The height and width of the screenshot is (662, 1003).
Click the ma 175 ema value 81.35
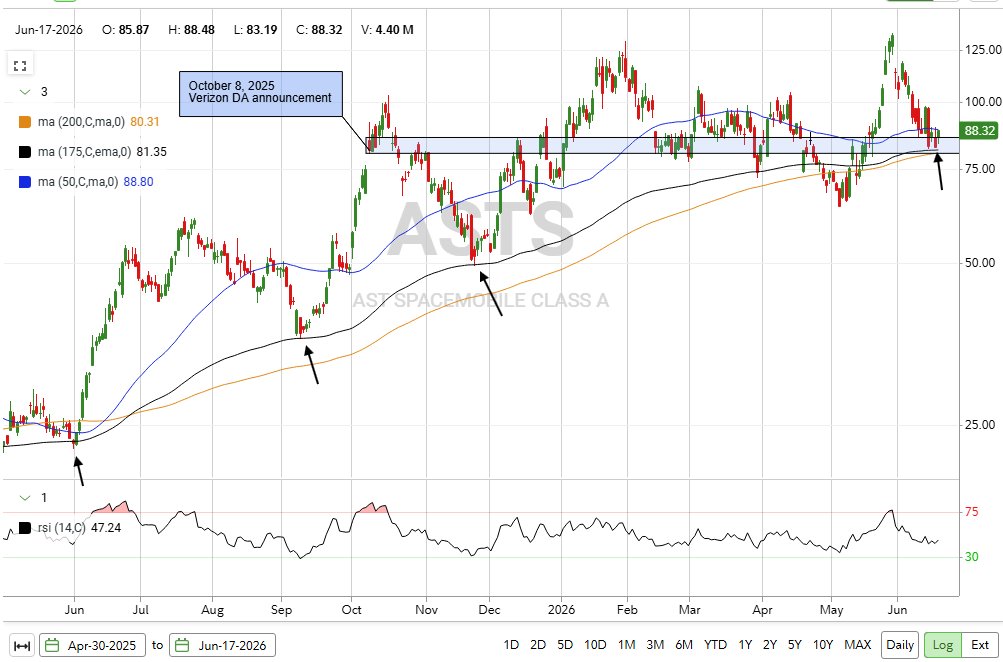pos(152,152)
